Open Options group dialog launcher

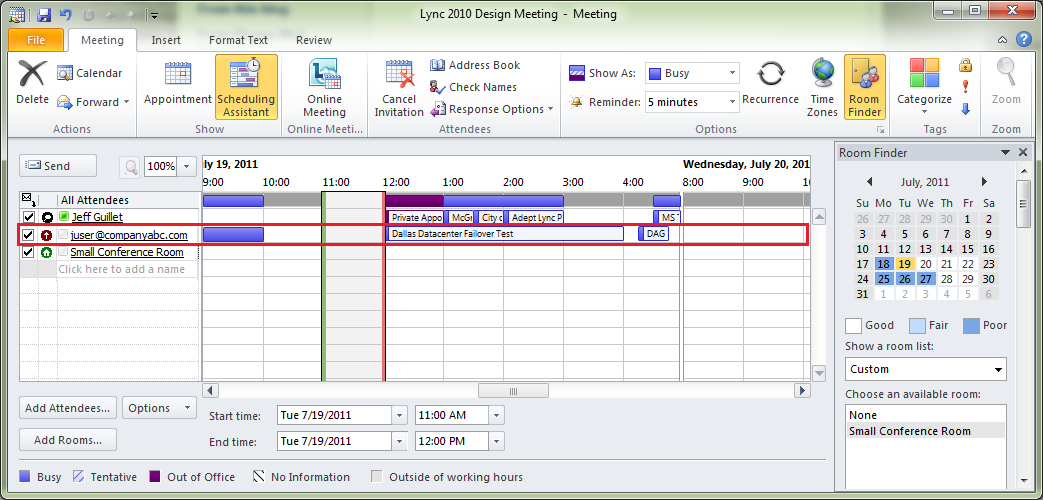pyautogui.click(x=880, y=130)
